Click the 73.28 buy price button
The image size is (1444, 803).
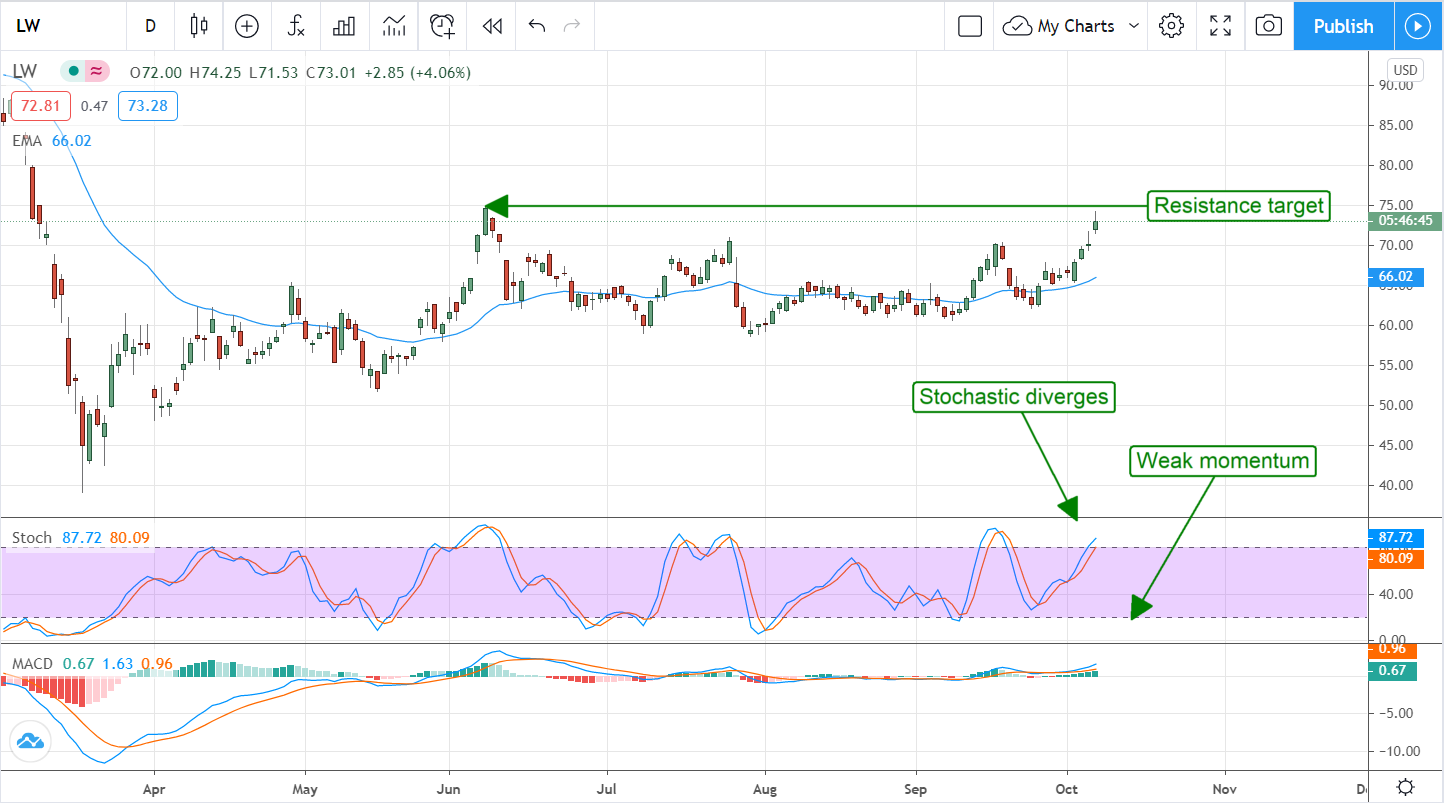pyautogui.click(x=147, y=105)
